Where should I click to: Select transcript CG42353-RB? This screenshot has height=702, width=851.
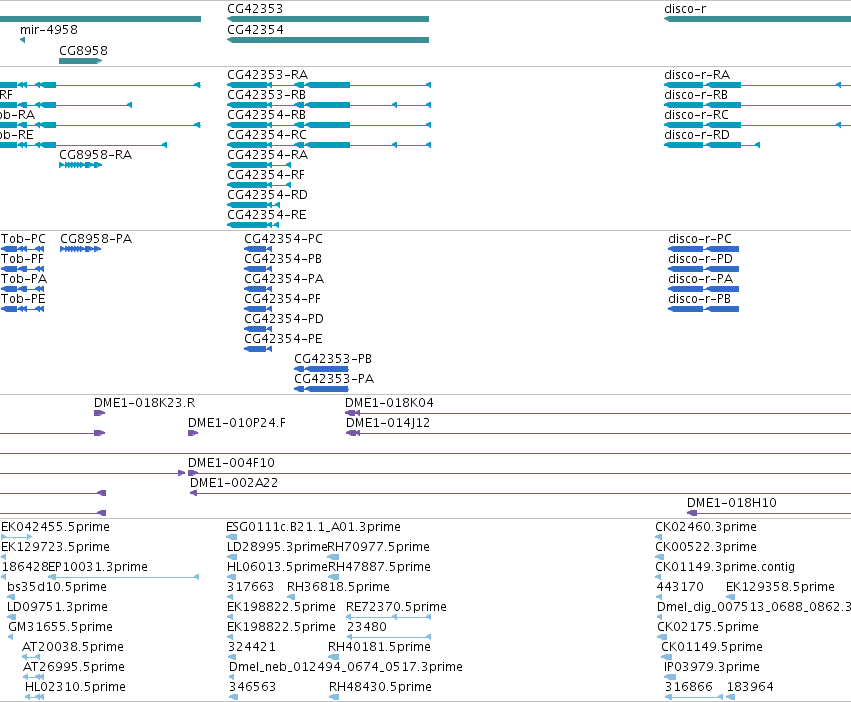click(266, 94)
